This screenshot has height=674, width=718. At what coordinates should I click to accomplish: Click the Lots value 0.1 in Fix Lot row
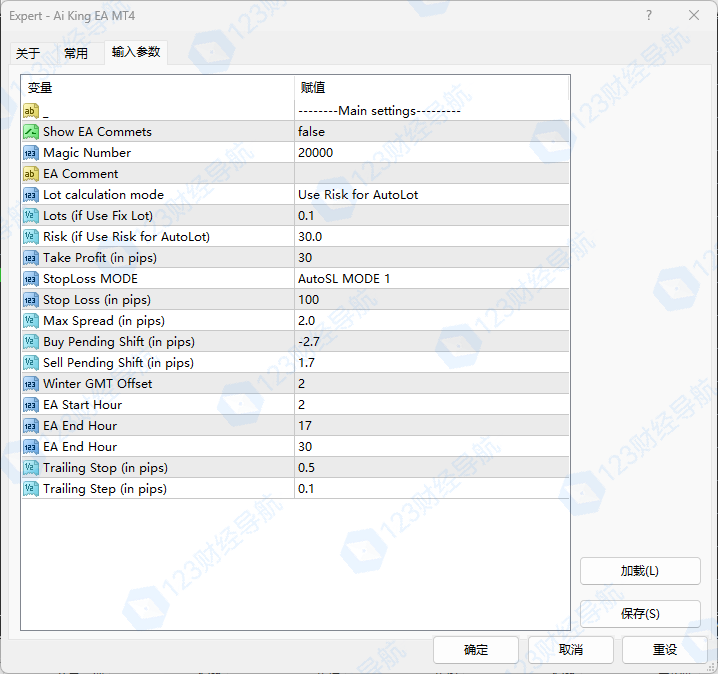click(x=306, y=216)
